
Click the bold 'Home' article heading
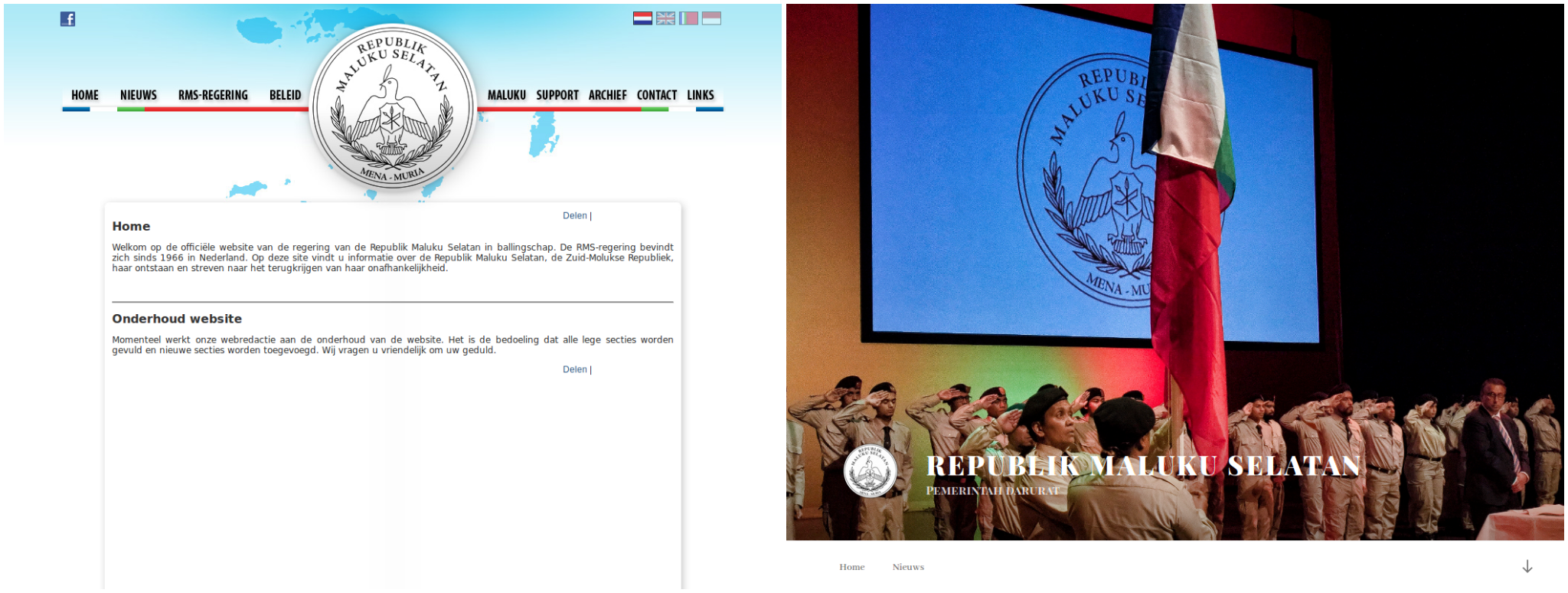tap(131, 226)
